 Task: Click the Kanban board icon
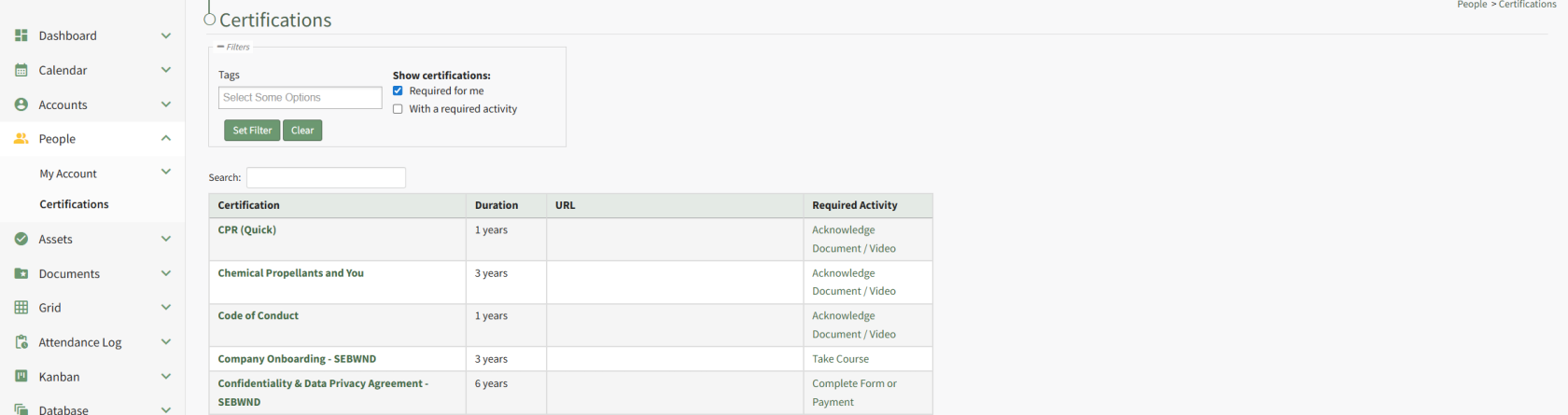(21, 377)
